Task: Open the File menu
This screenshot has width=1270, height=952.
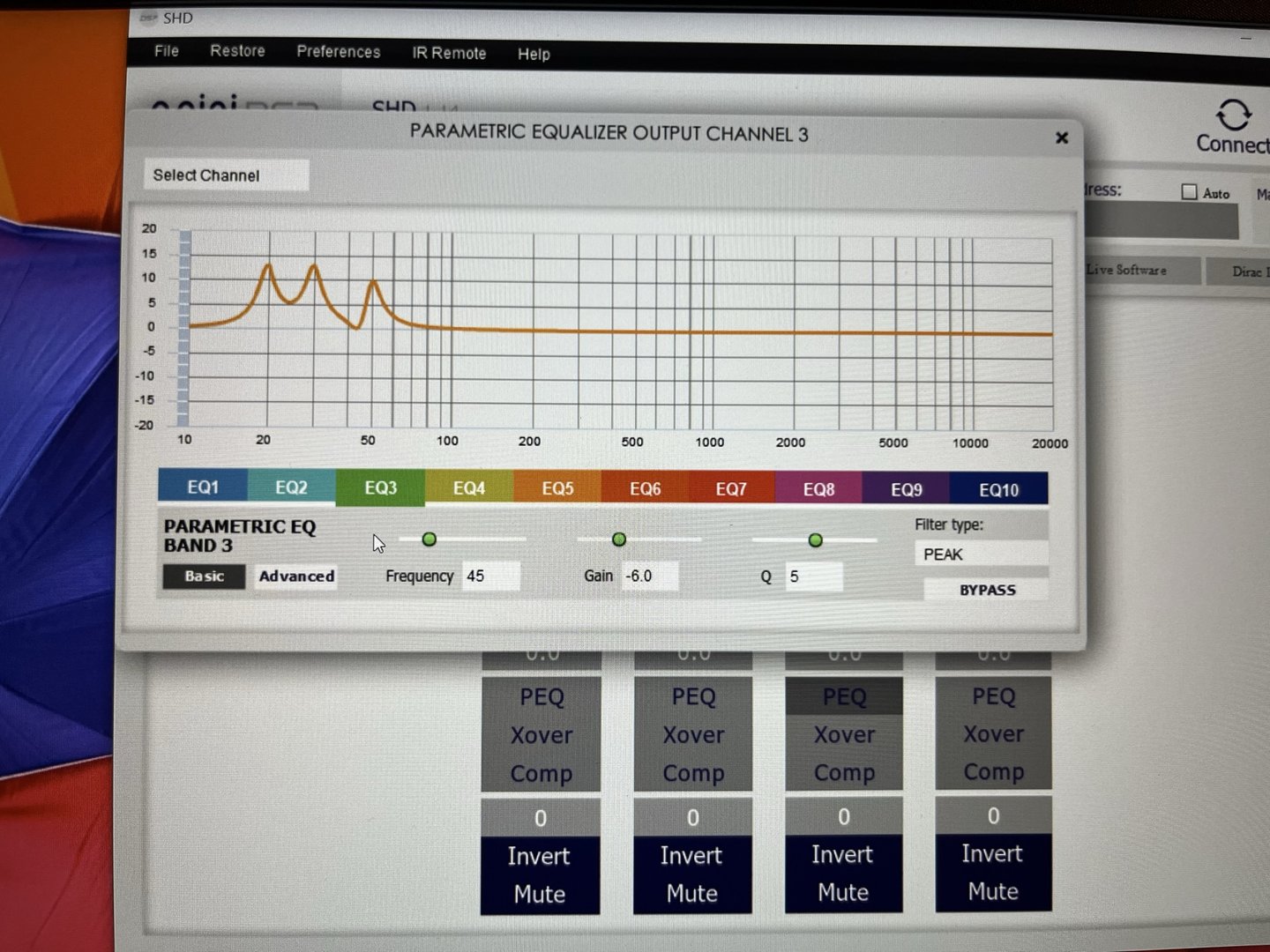Action: pyautogui.click(x=166, y=51)
